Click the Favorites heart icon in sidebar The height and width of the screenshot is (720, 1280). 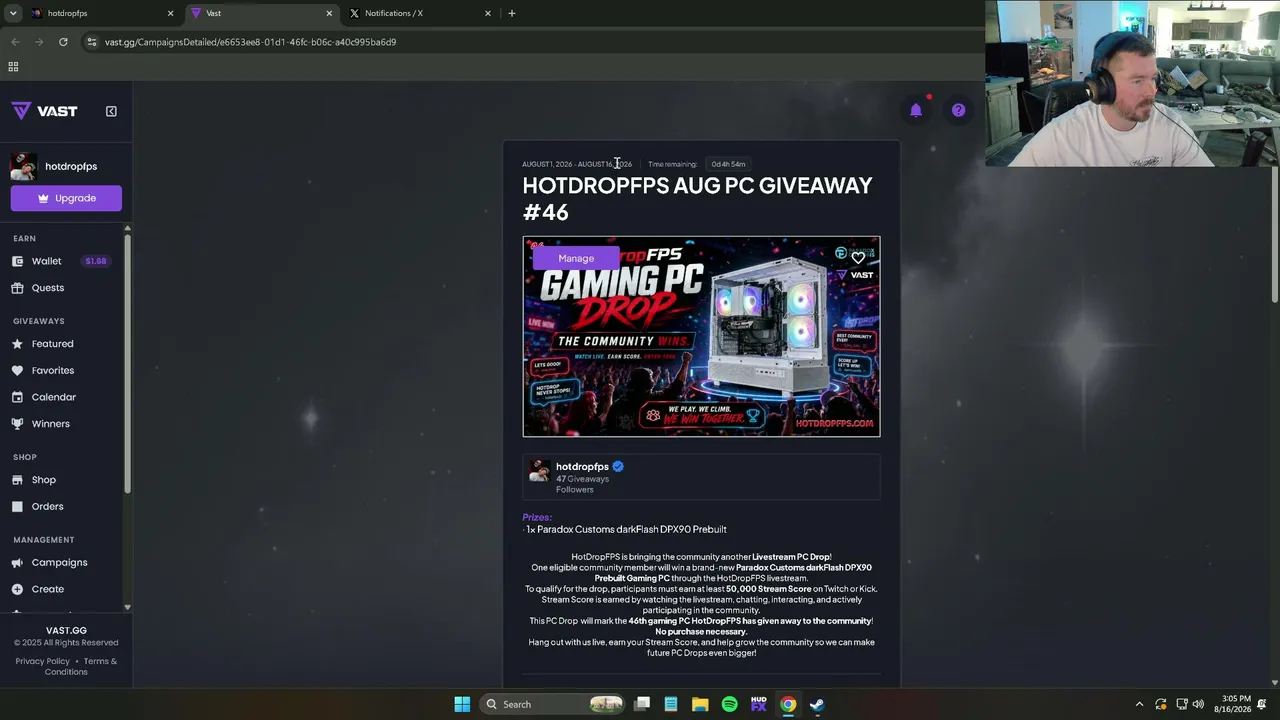(17, 371)
